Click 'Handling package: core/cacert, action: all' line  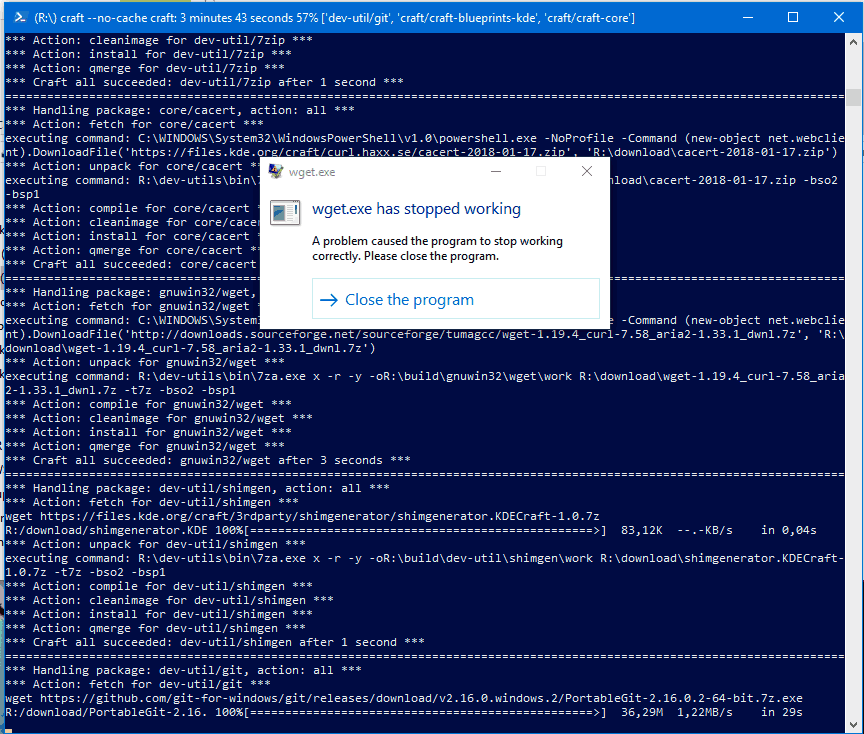point(180,110)
